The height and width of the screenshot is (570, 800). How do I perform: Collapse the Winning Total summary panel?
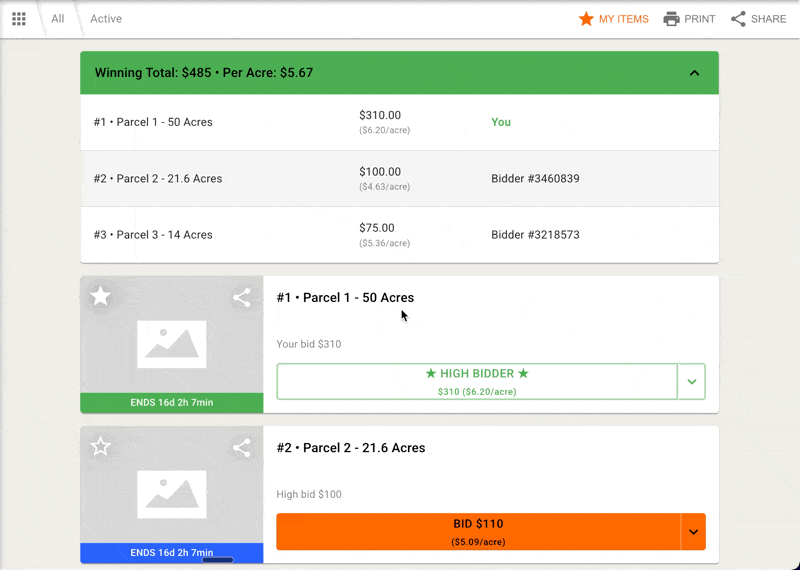pyautogui.click(x=695, y=73)
